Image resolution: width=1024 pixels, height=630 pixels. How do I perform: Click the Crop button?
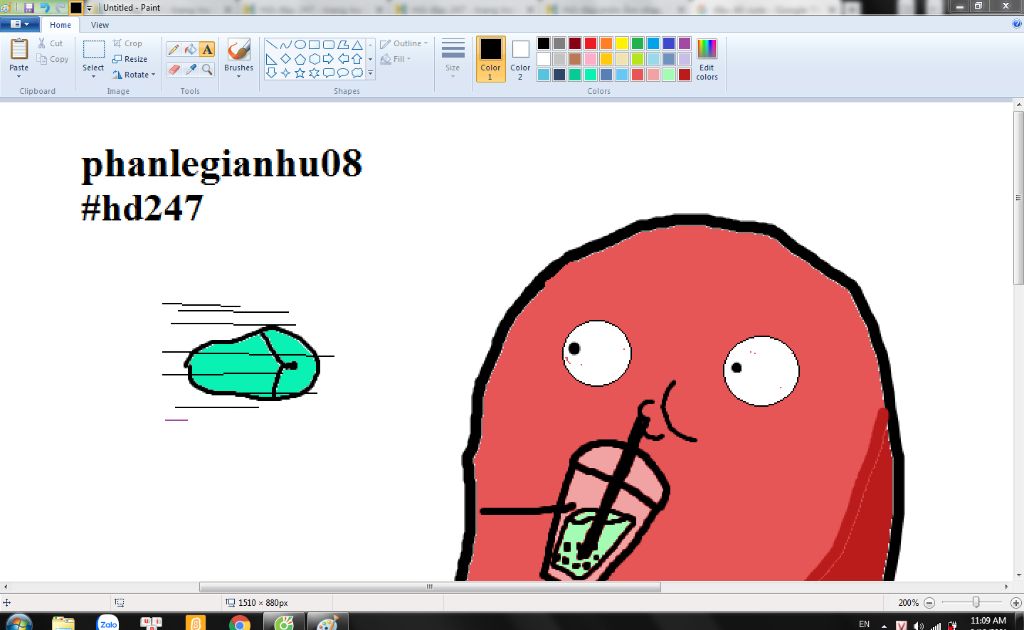coord(127,43)
